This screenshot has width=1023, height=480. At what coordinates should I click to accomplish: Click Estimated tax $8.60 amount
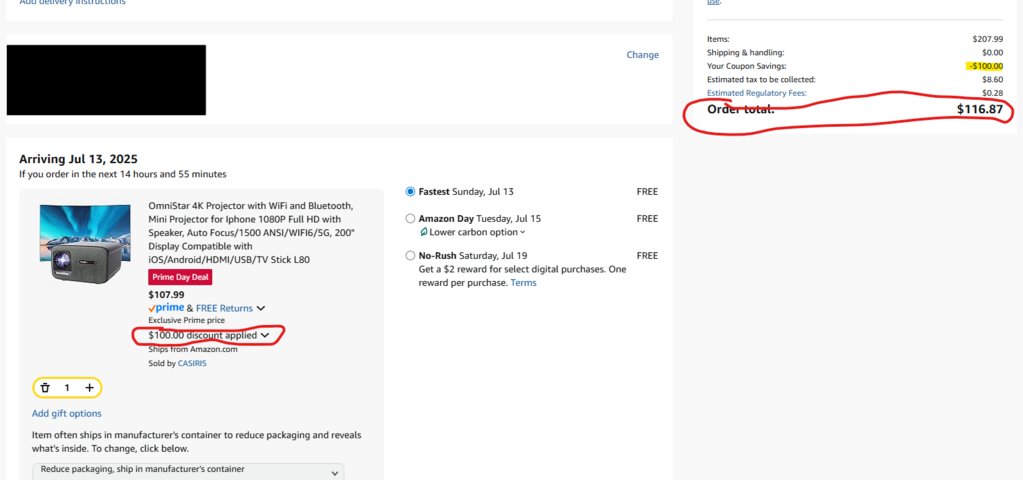click(x=993, y=80)
